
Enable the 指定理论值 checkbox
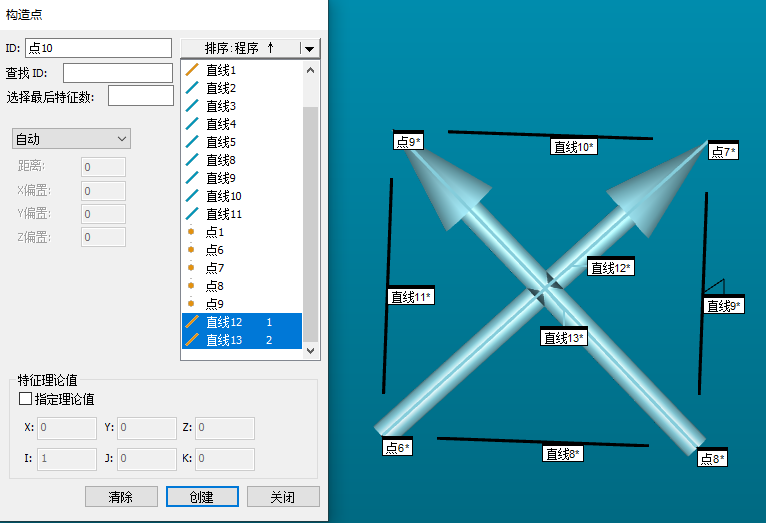(26, 399)
